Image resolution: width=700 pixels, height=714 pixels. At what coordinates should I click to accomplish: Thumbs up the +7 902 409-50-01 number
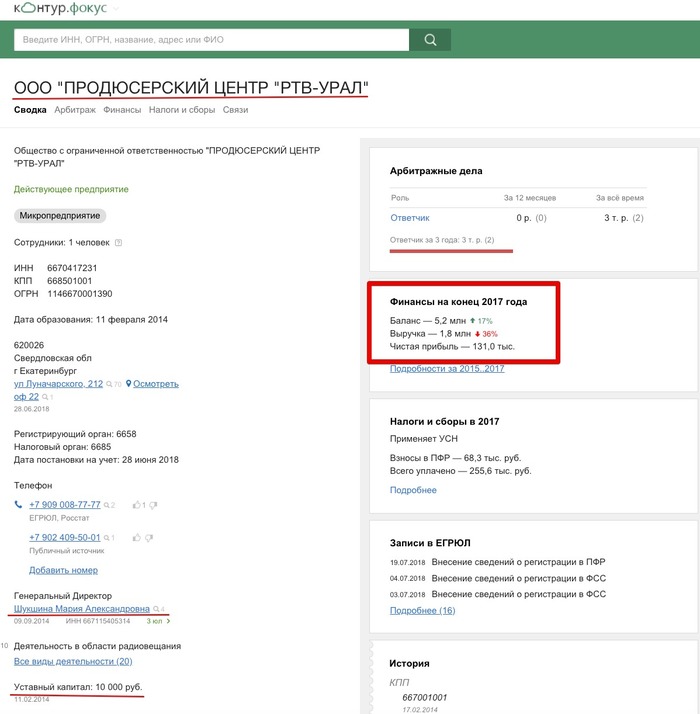click(x=136, y=538)
